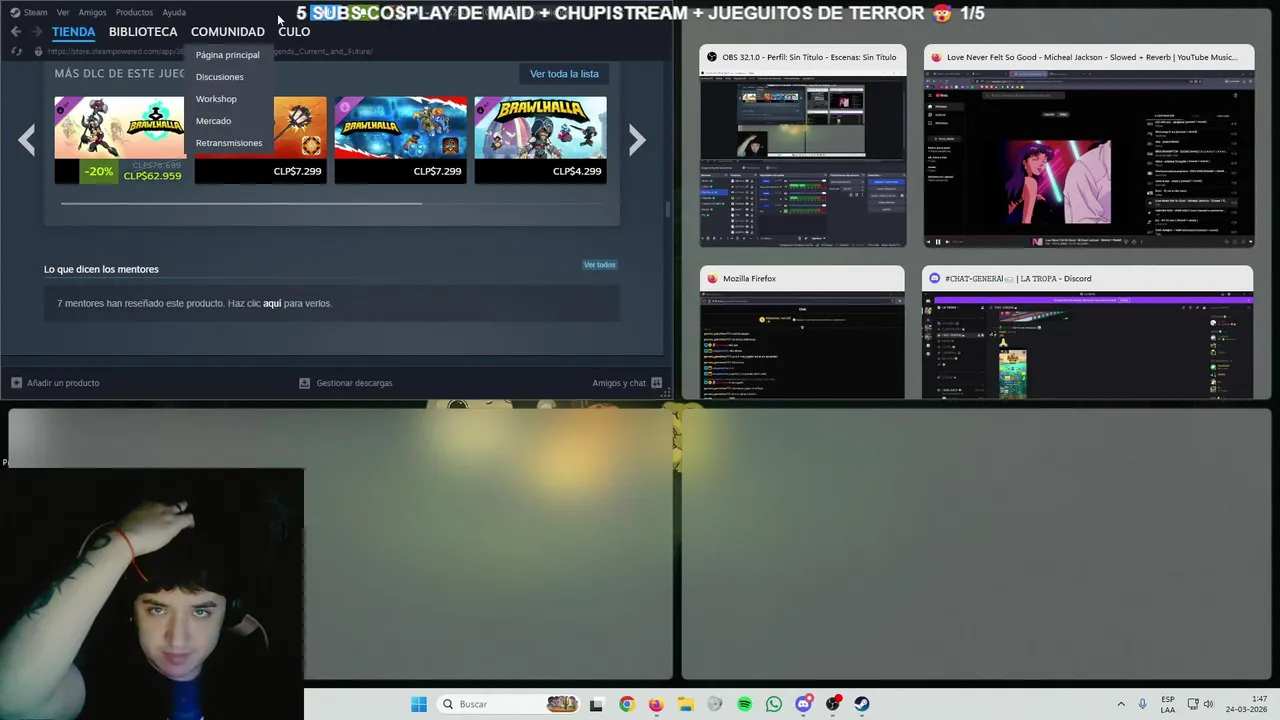
Task: Go forward with Steam's forward arrow
Action: point(37,32)
